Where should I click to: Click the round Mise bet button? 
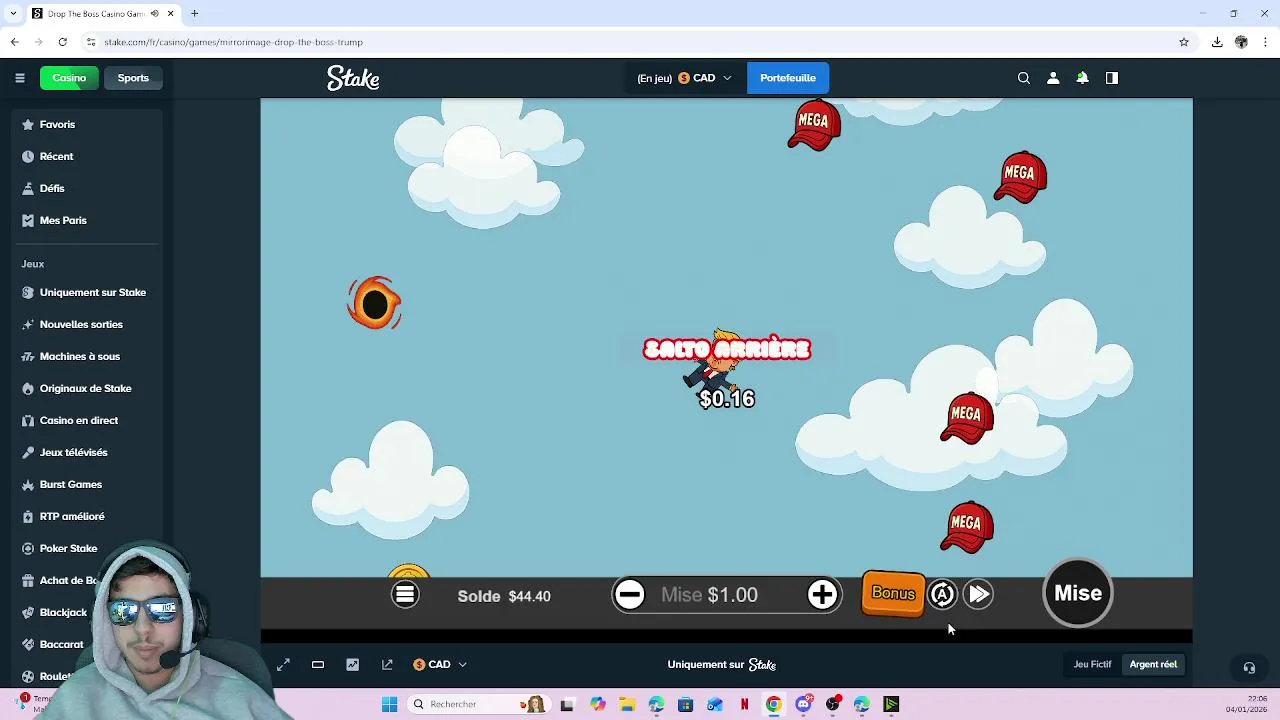tap(1078, 594)
